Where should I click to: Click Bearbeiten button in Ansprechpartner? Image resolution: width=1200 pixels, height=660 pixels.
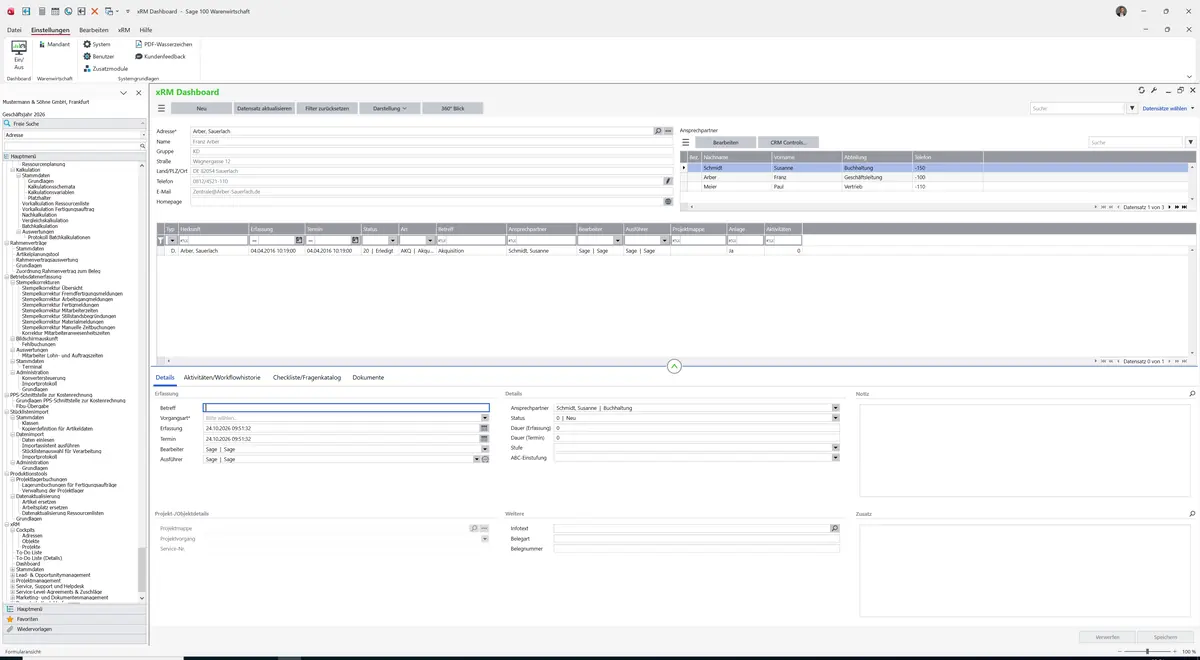(725, 143)
